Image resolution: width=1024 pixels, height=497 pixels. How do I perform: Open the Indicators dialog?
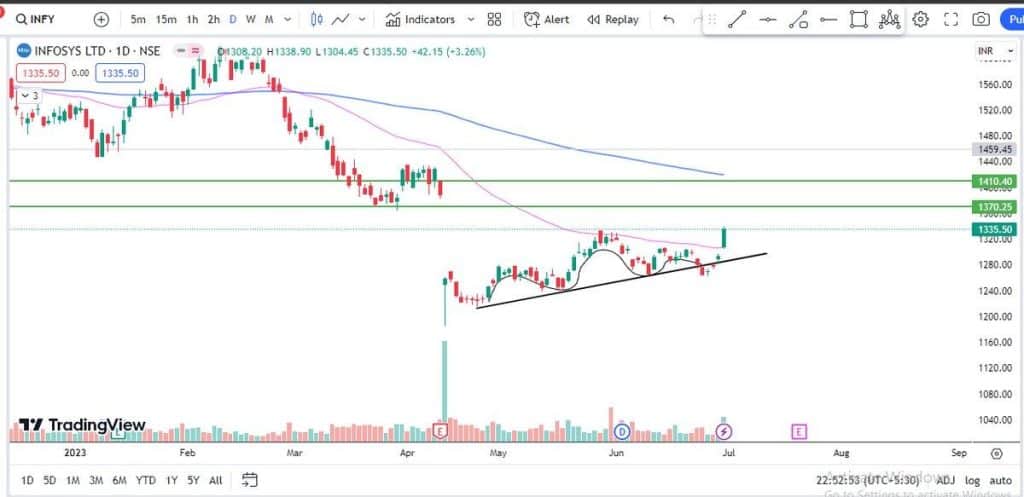coord(420,20)
